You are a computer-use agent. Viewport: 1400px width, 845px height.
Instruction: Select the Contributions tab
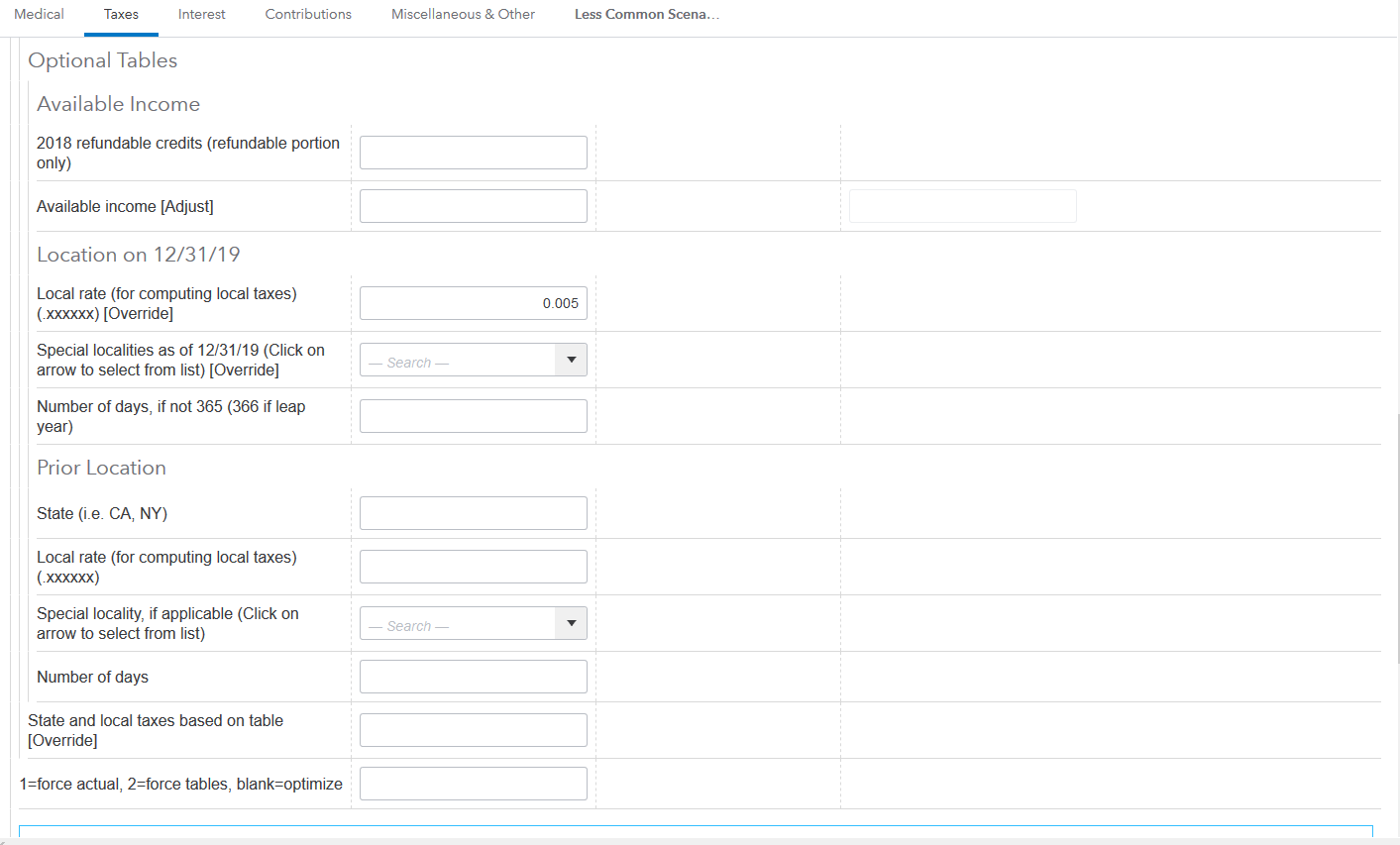point(308,15)
